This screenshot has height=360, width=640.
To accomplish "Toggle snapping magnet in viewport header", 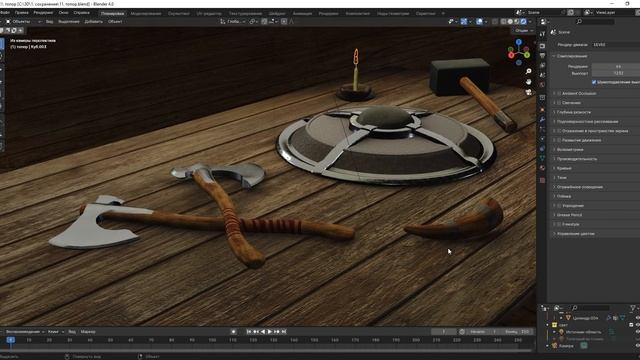I will [264, 22].
